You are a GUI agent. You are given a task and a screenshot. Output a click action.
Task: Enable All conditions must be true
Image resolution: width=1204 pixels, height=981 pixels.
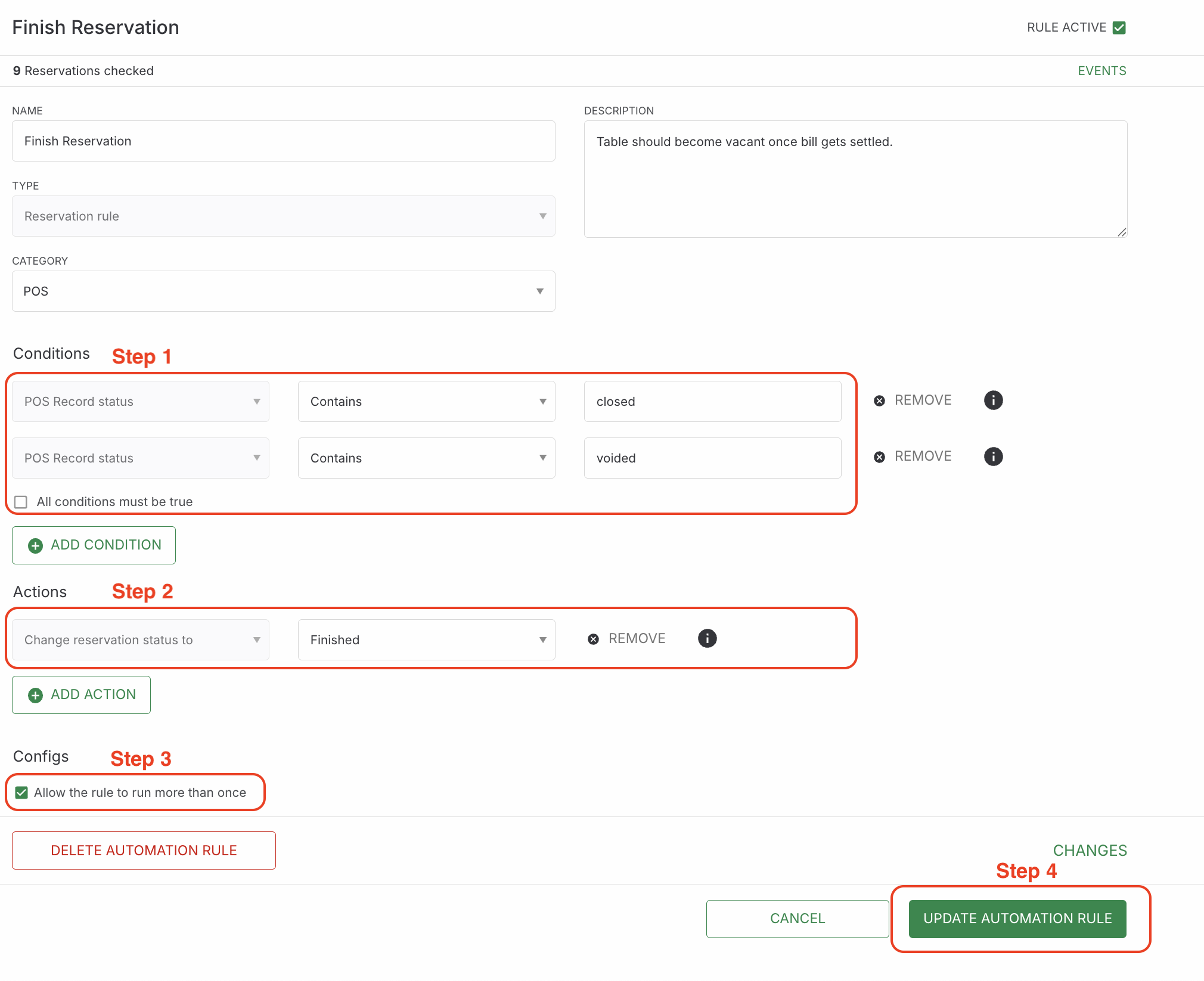coord(21,502)
